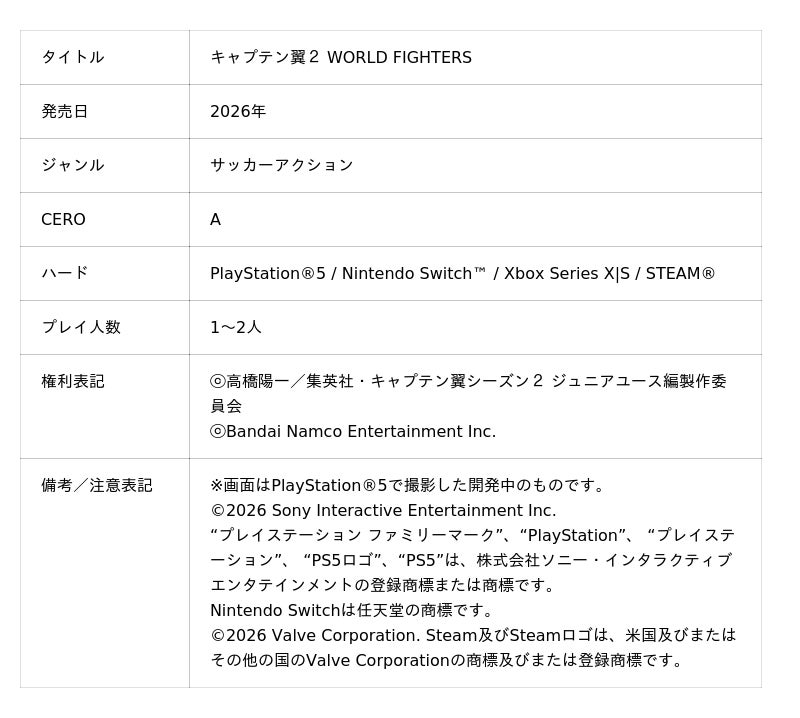Click the Bandai Namco Entertainment Inc. copyright line
The height and width of the screenshot is (718, 800).
click(x=352, y=431)
